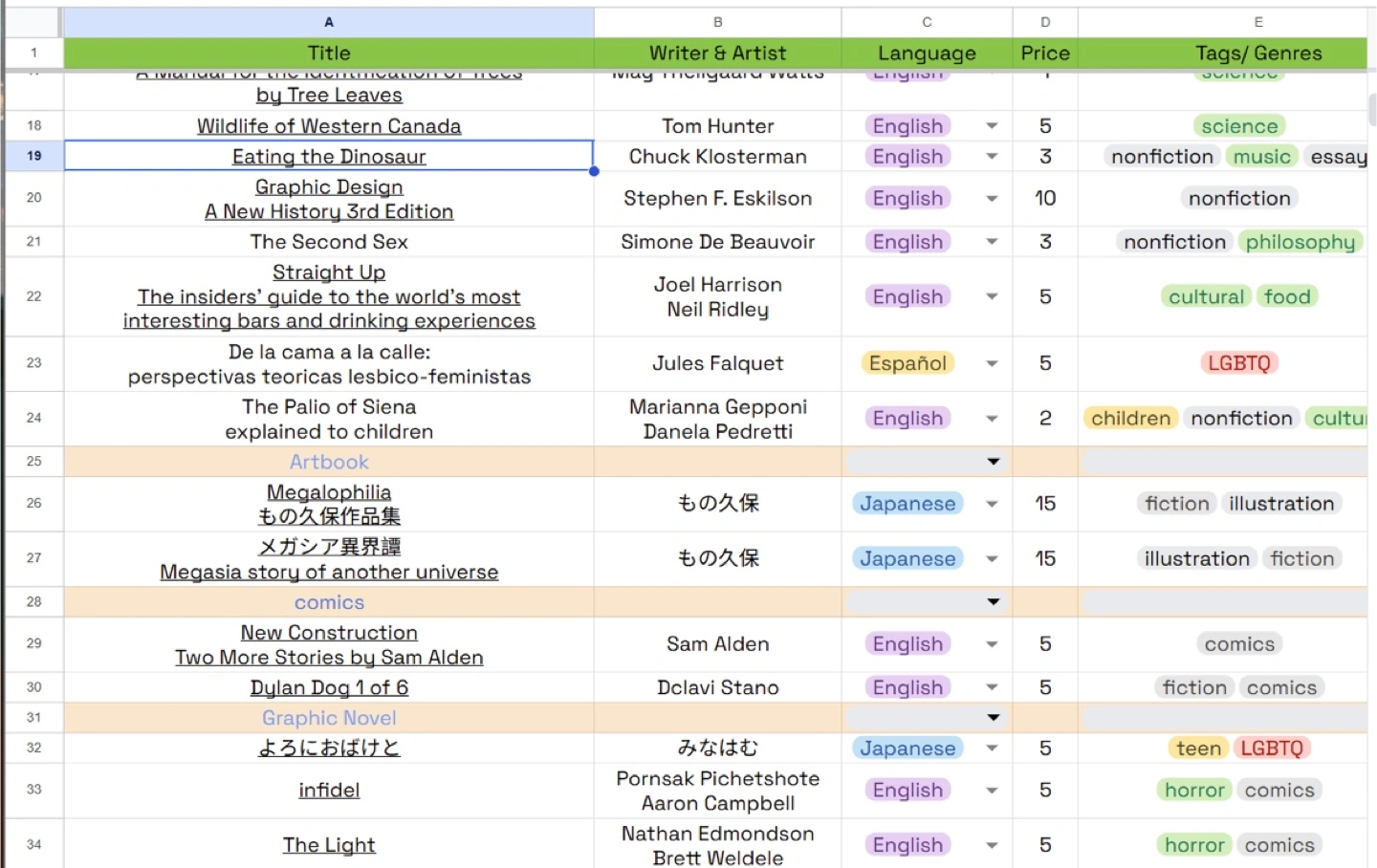Open language dropdown for Eating the Dinosaur
Viewport: 1377px width, 868px height.
pos(992,157)
